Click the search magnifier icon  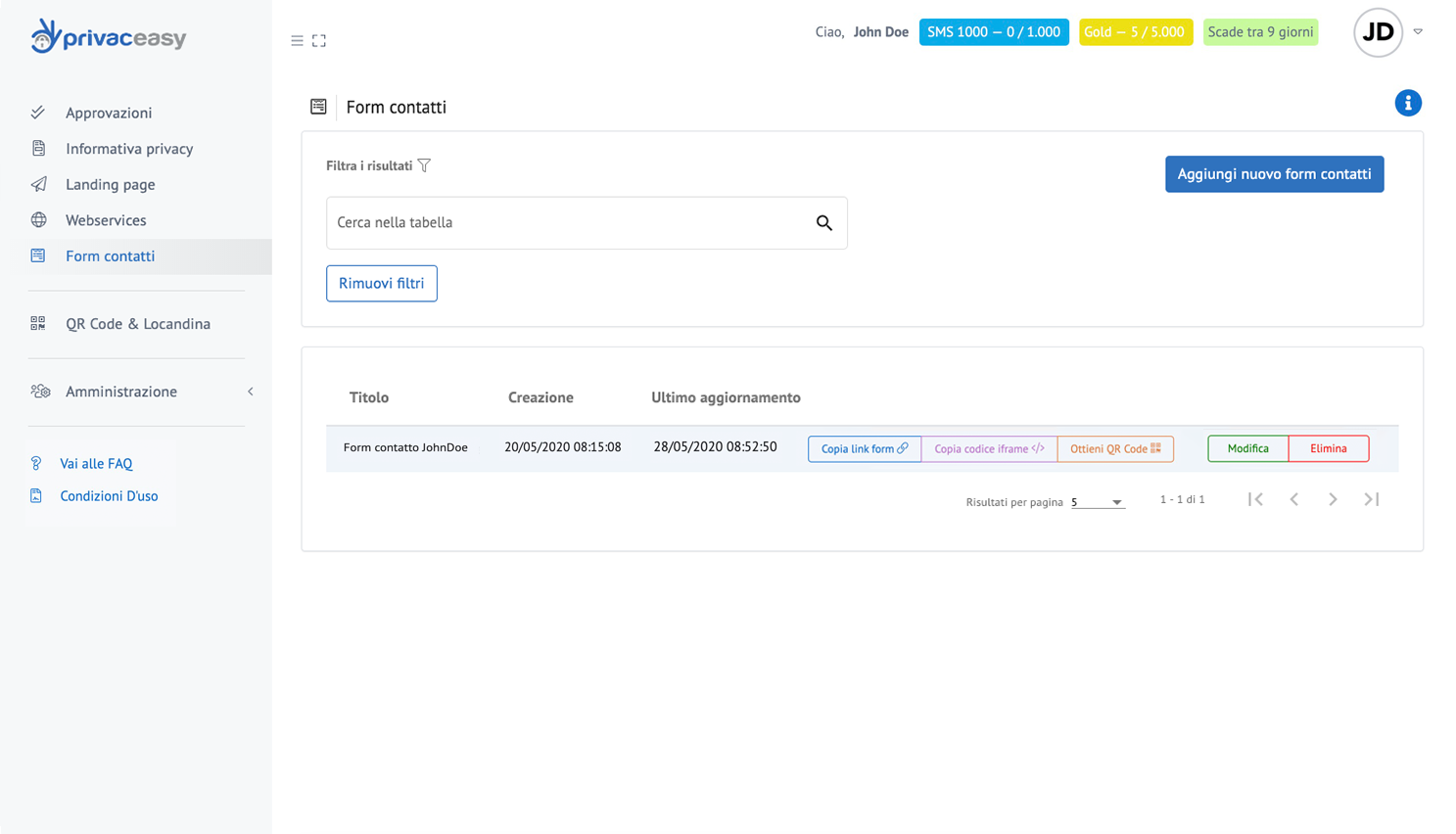(x=823, y=223)
